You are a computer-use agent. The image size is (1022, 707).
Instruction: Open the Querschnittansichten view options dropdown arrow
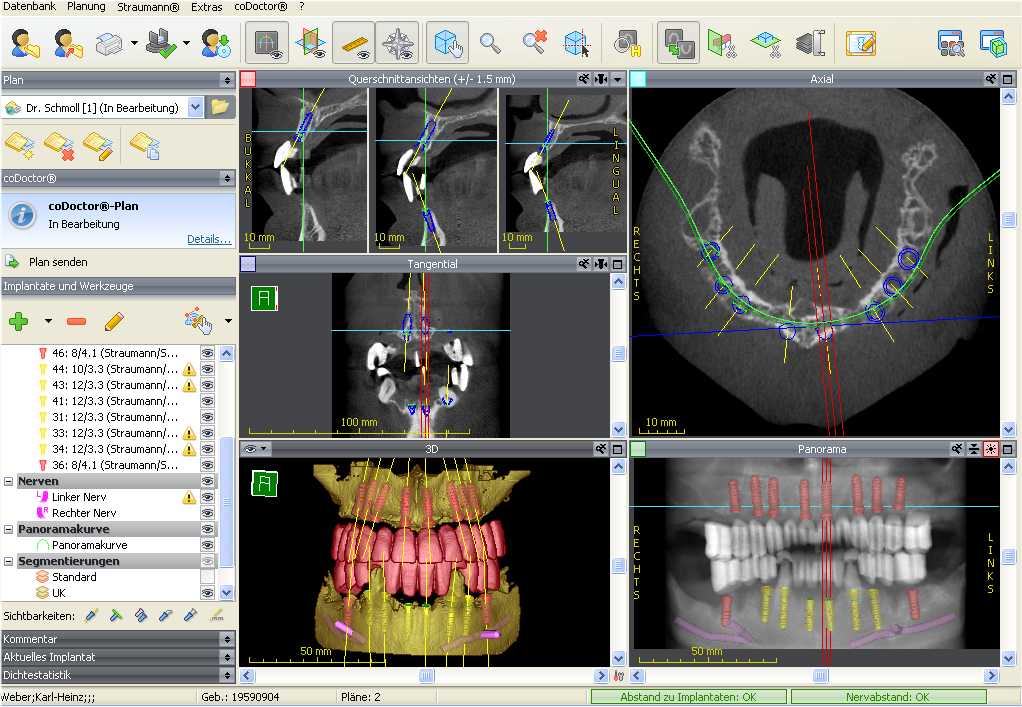click(x=617, y=79)
